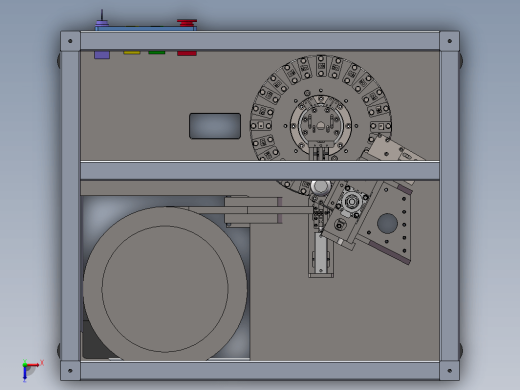
Task: Select the large round hole in the angled plate
Action: tap(387, 223)
